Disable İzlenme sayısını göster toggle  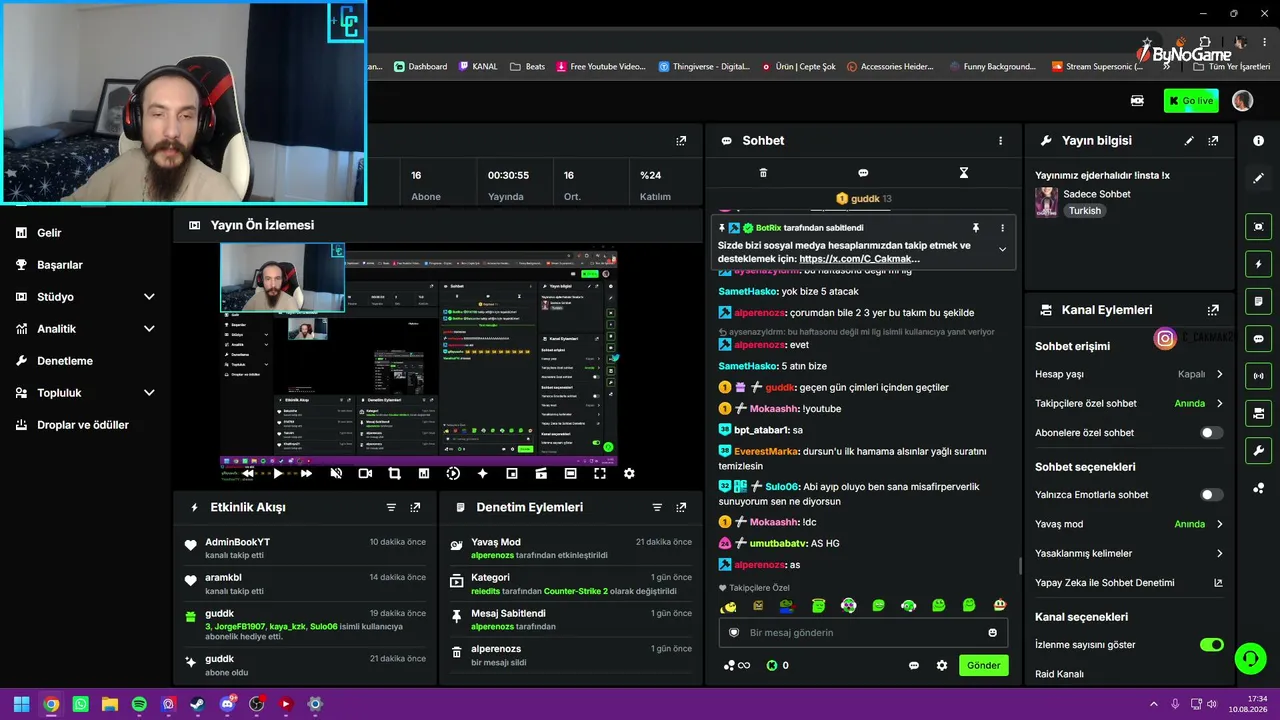click(1211, 645)
